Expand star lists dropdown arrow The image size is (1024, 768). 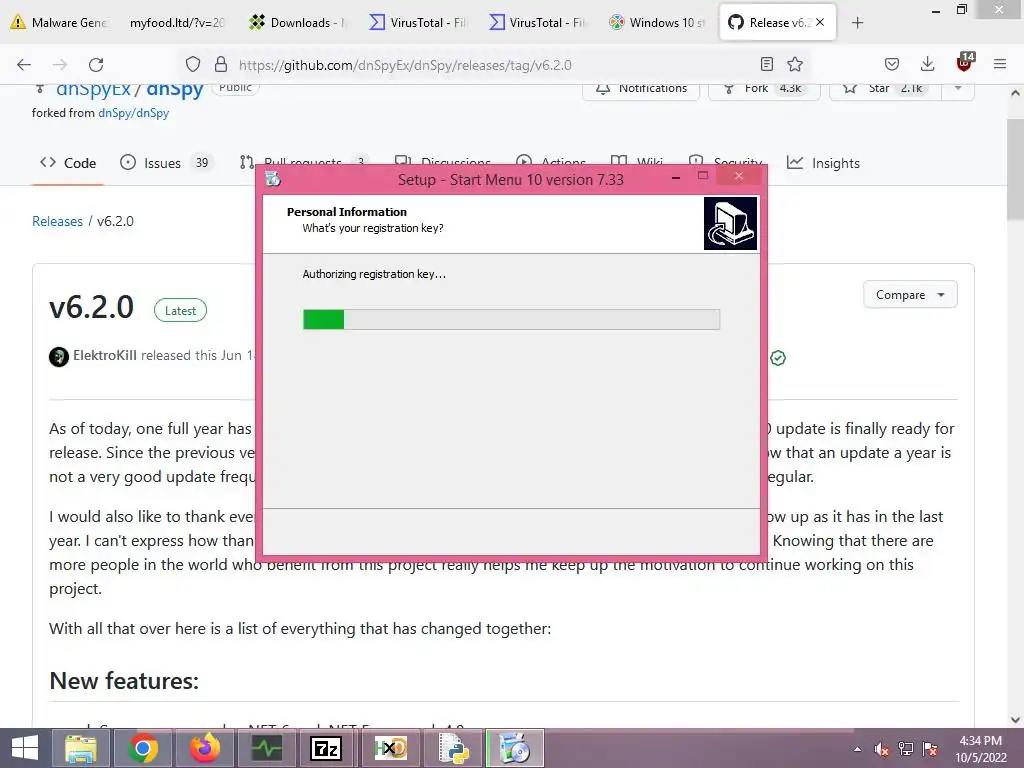[958, 89]
